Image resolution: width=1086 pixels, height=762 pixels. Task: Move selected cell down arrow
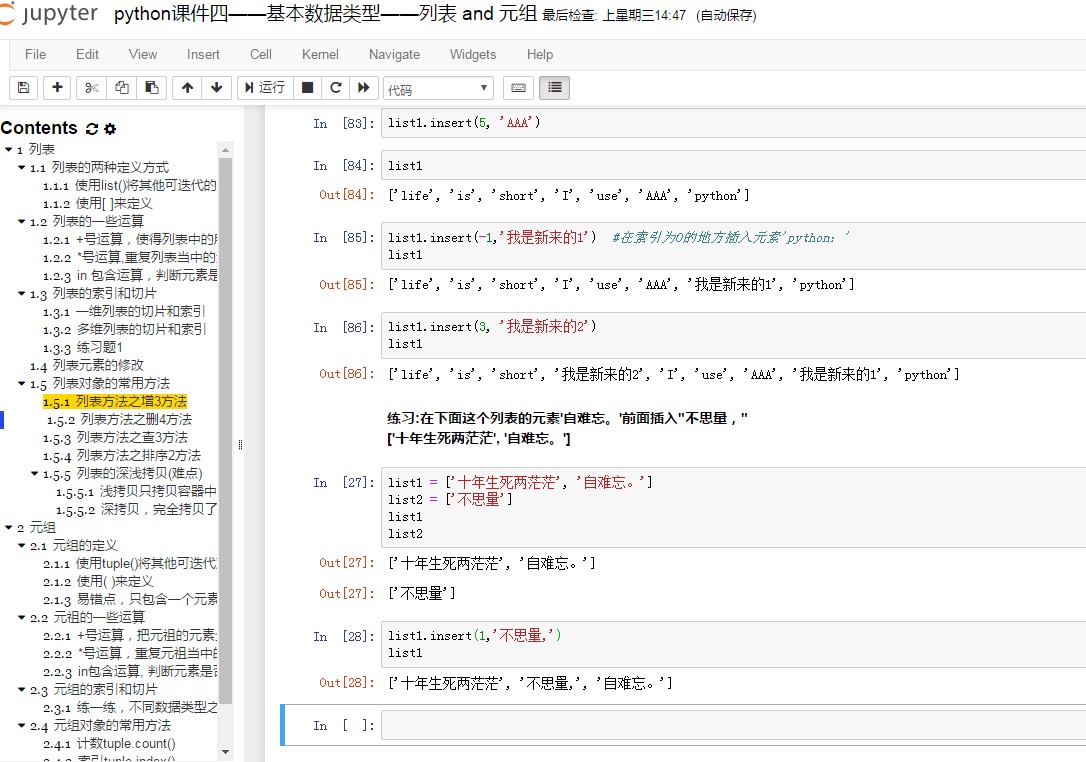tap(217, 87)
